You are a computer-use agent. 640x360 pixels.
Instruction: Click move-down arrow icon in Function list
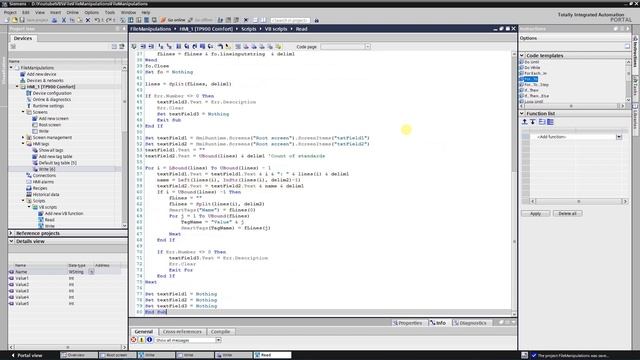coord(533,122)
